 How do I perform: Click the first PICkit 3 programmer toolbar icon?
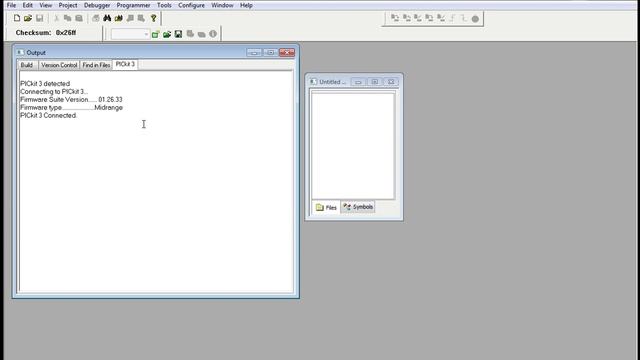click(395, 18)
